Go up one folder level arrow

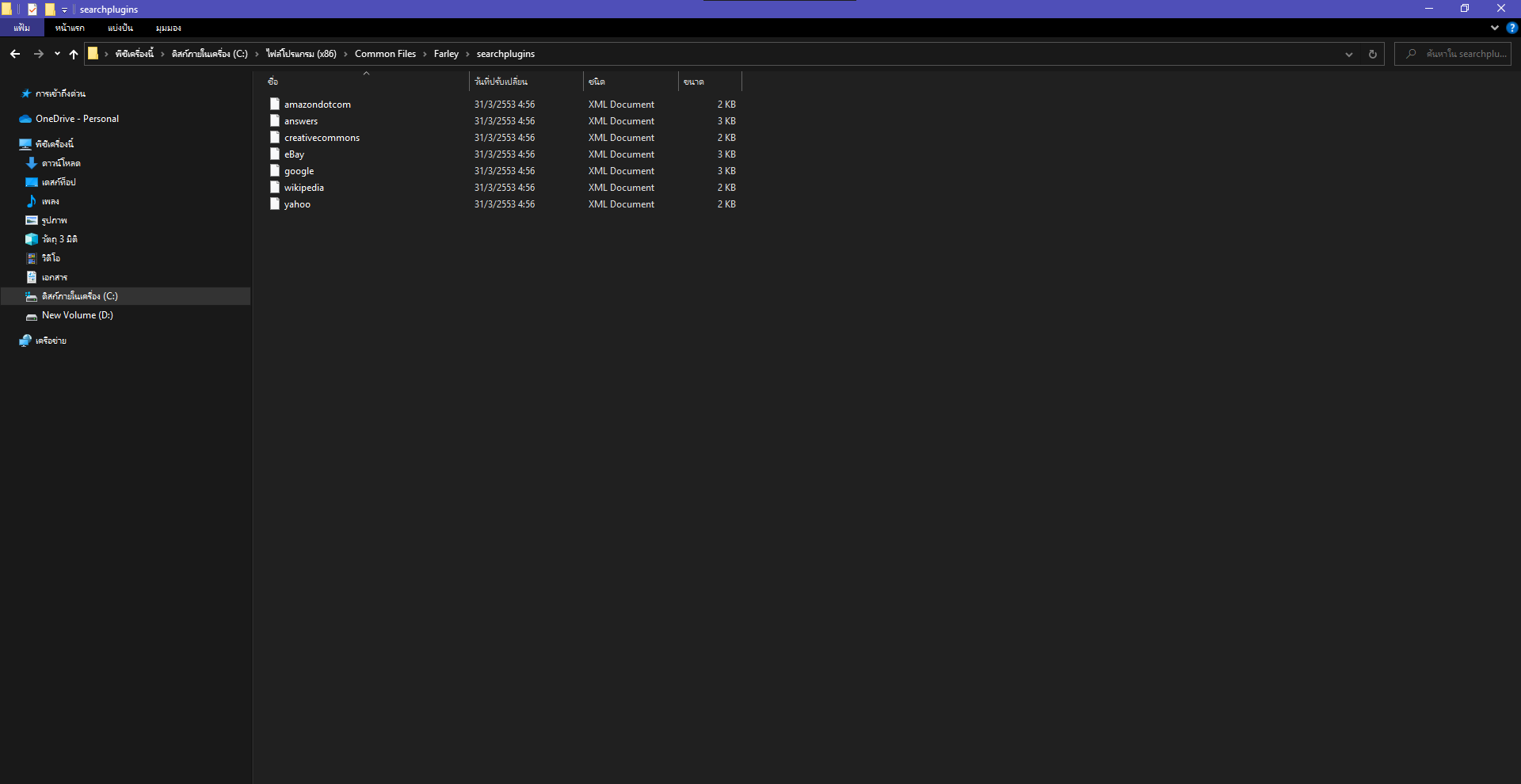point(74,54)
